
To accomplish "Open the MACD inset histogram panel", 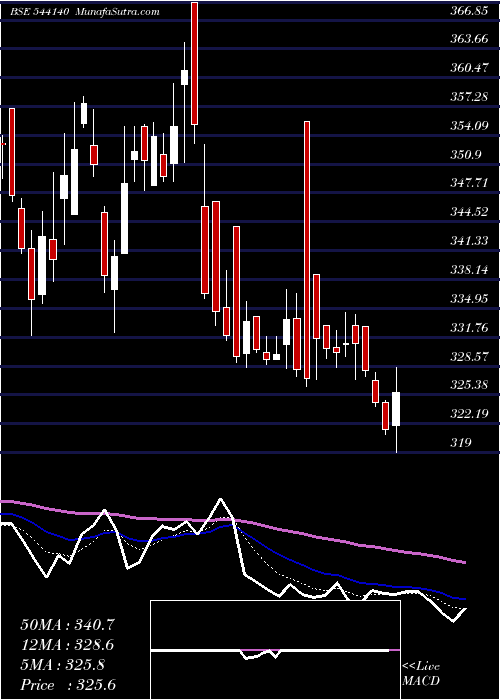I will pos(275,650).
